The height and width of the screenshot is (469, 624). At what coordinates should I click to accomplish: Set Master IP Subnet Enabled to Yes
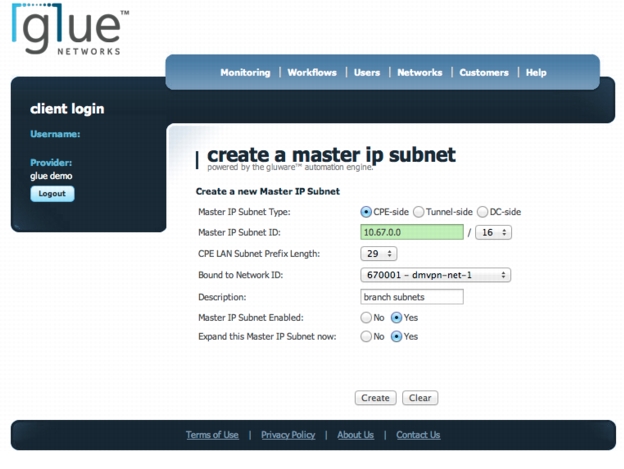tap(396, 317)
